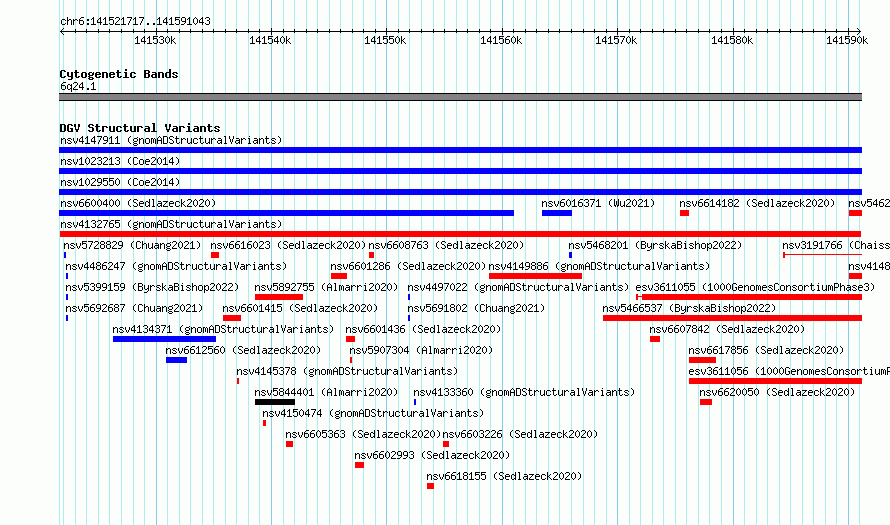Open nsv5907304 (Almarri2020) label
Image resolution: width=890 pixels, height=525 pixels.
click(421, 350)
